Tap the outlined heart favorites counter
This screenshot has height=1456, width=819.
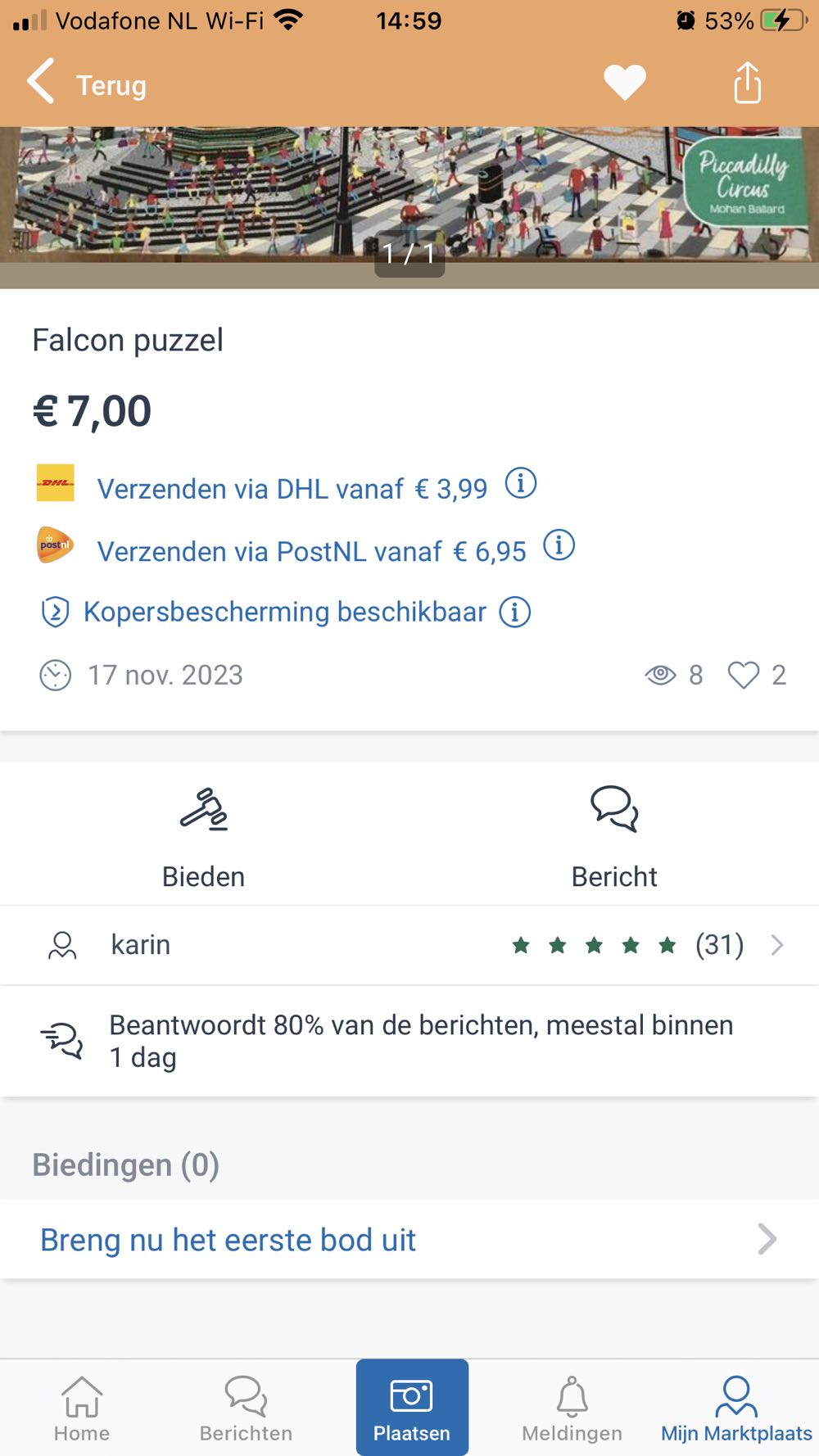tap(744, 675)
